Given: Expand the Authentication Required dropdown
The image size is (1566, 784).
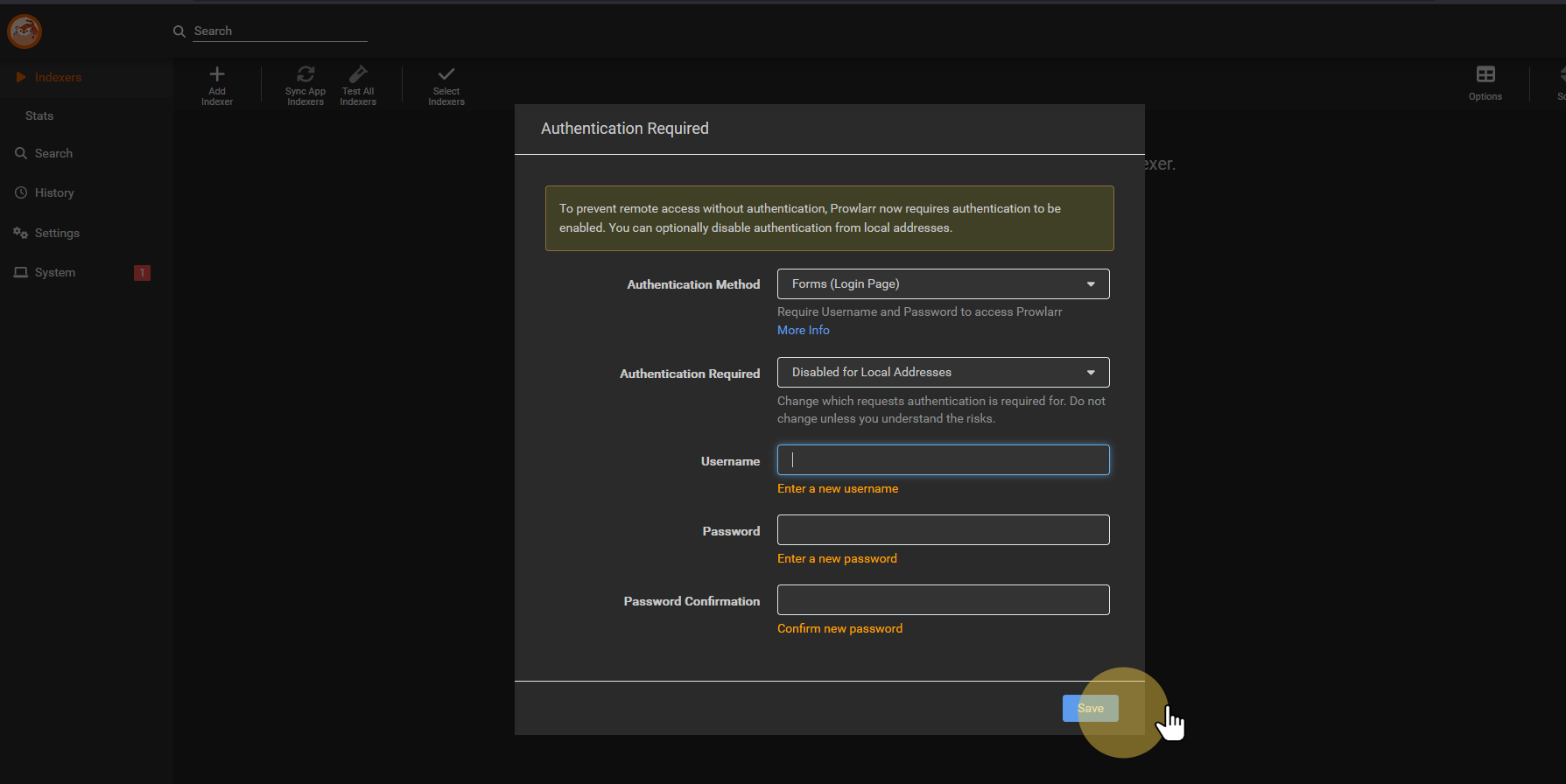Looking at the screenshot, I should 943,372.
